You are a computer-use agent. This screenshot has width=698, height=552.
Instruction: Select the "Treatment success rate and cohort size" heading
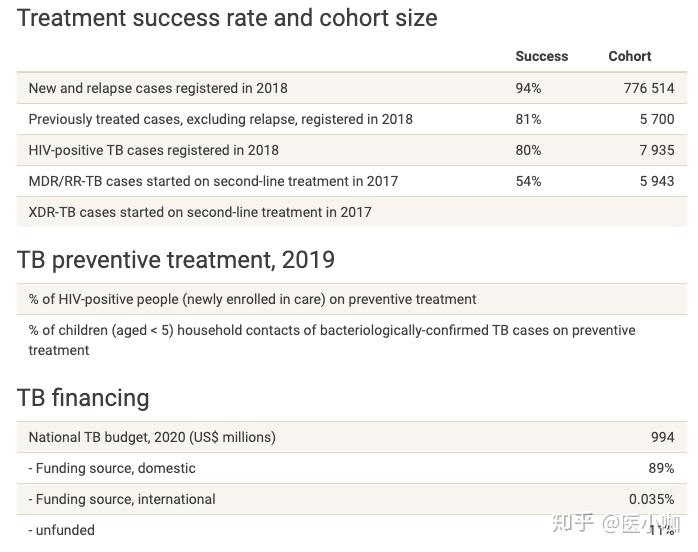pos(227,18)
